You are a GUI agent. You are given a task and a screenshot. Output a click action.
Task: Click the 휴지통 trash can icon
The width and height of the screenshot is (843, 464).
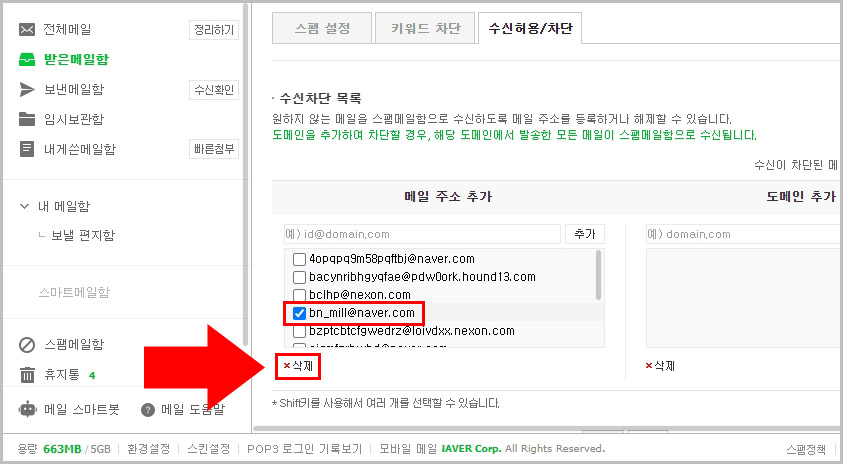pyautogui.click(x=27, y=375)
